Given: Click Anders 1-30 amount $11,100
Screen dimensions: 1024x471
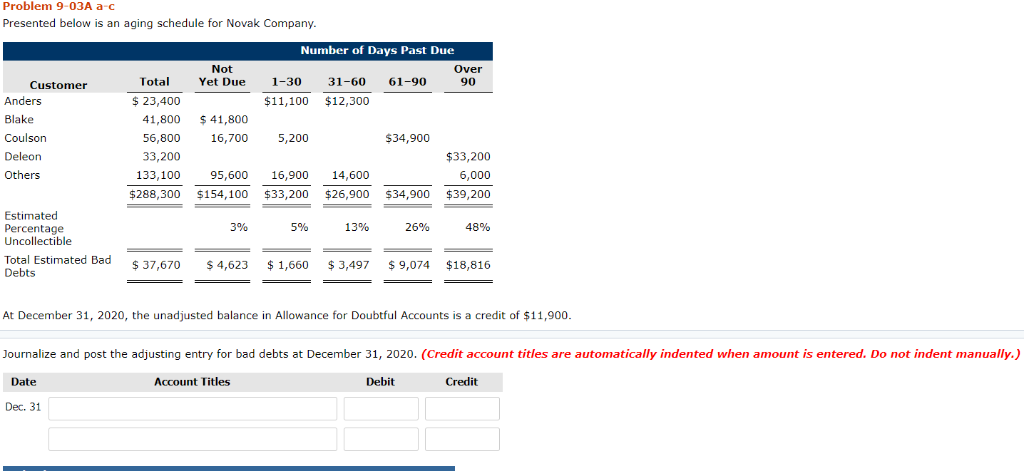Looking at the screenshot, I should pyautogui.click(x=286, y=101).
